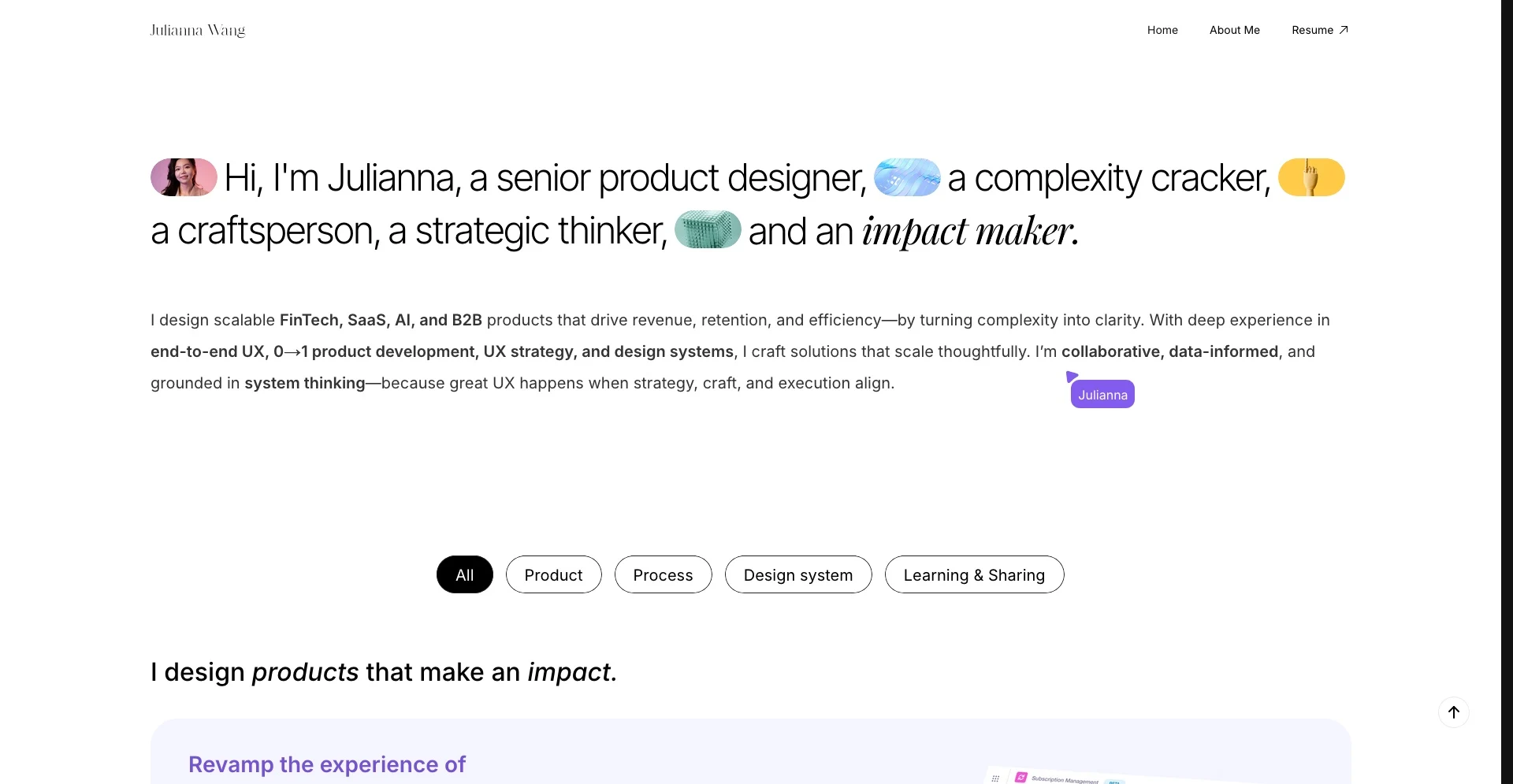Click the Subscription Management preview thumbnail
Viewport: 1513px width, 784px height.
coord(1064,776)
